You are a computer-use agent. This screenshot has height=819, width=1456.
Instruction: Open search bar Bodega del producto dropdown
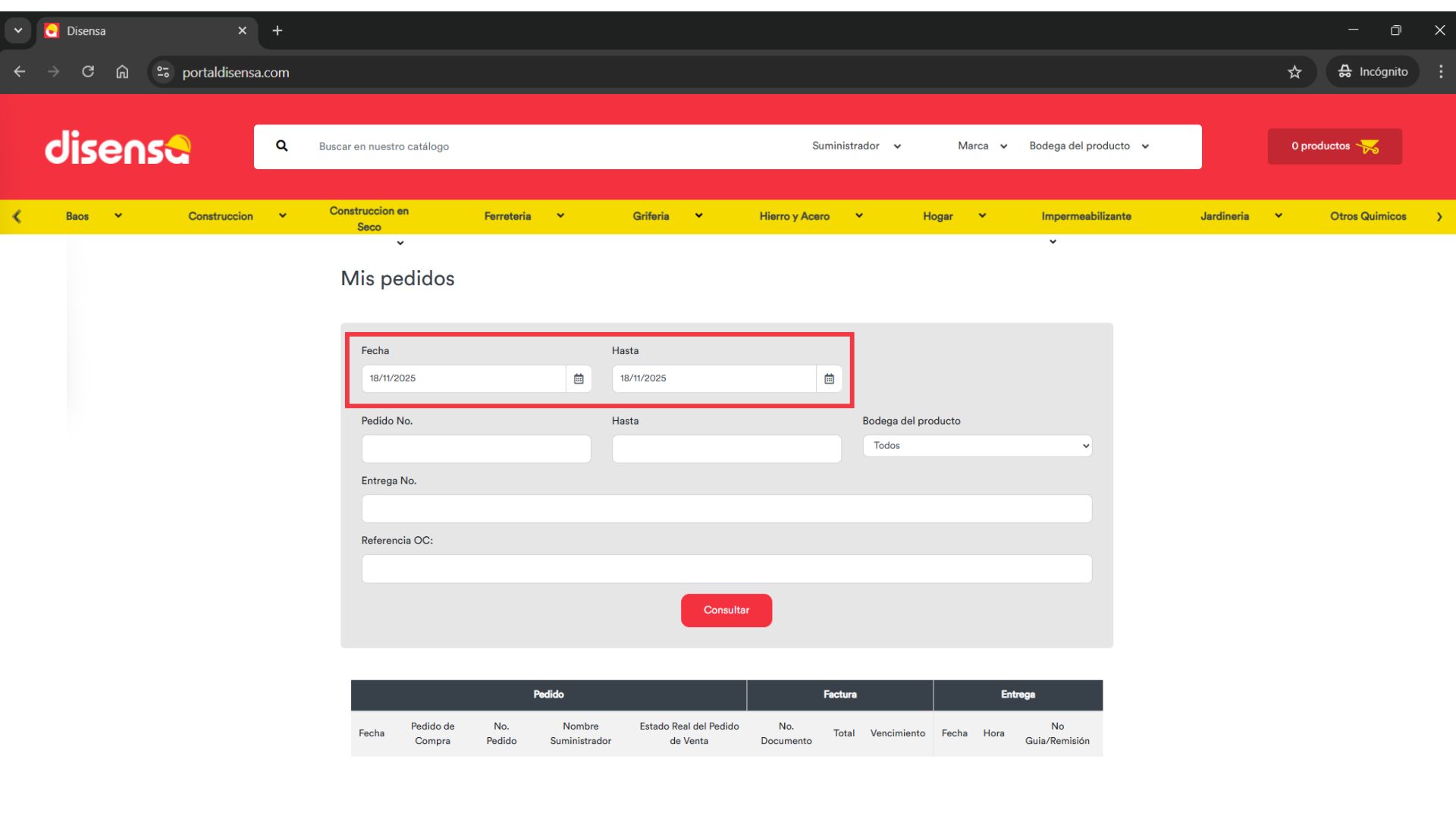pyautogui.click(x=1089, y=146)
